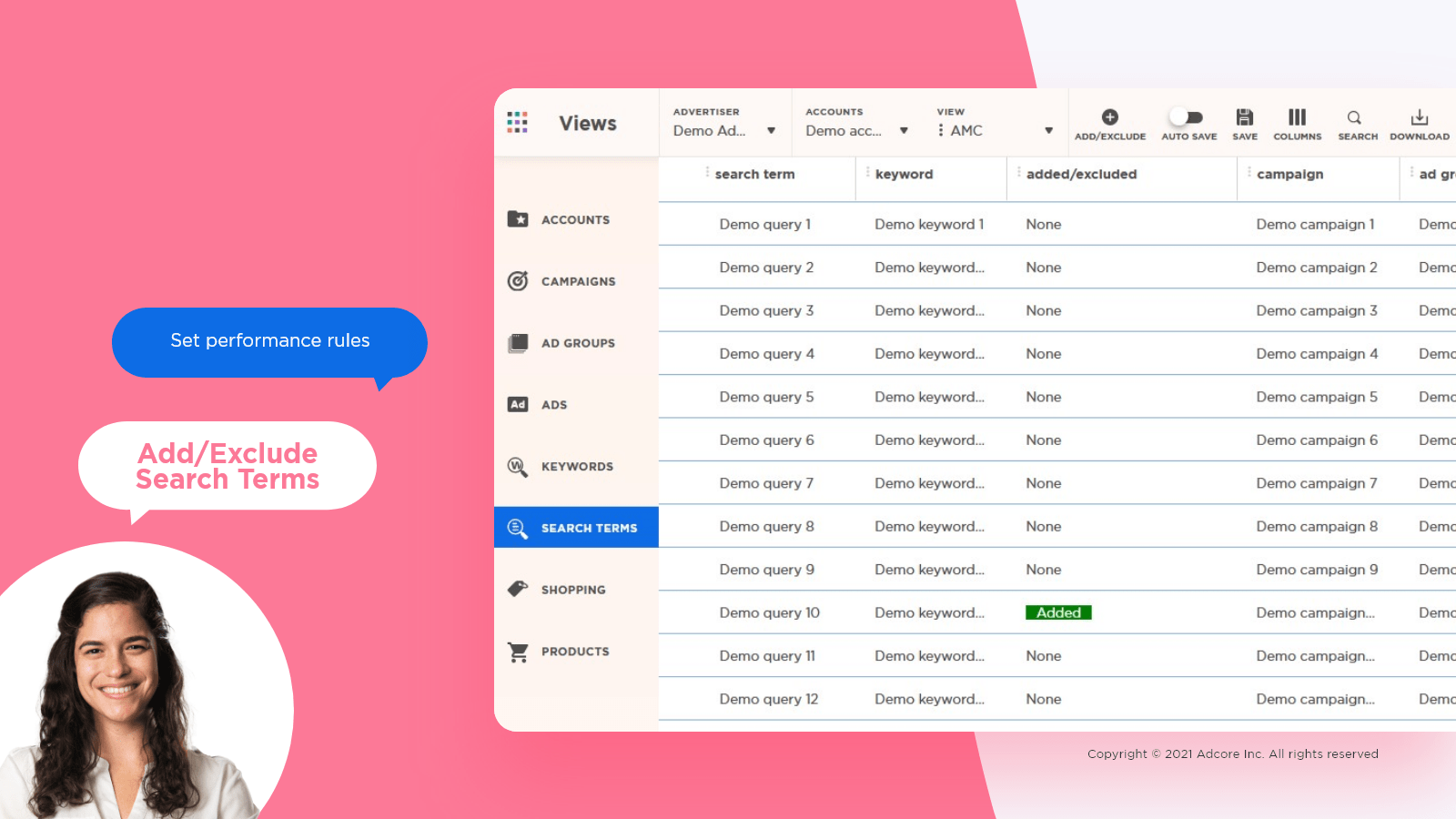Select the Demo query 5 row
1456x819 pixels.
point(766,398)
